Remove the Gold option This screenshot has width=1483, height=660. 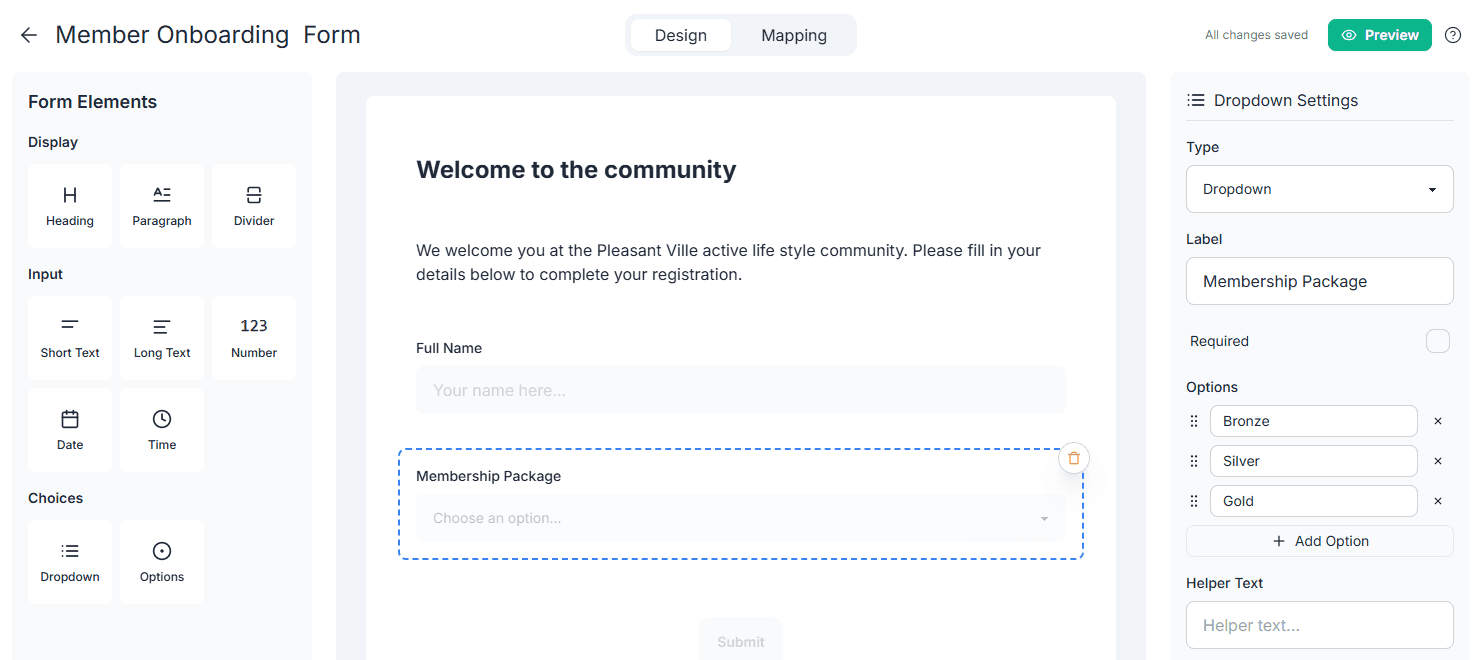click(x=1438, y=500)
